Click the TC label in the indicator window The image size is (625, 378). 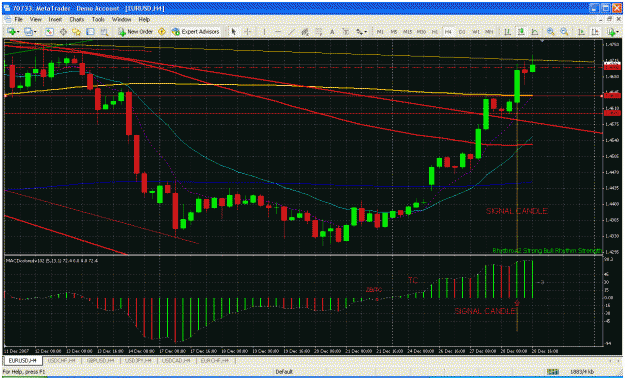(x=413, y=280)
